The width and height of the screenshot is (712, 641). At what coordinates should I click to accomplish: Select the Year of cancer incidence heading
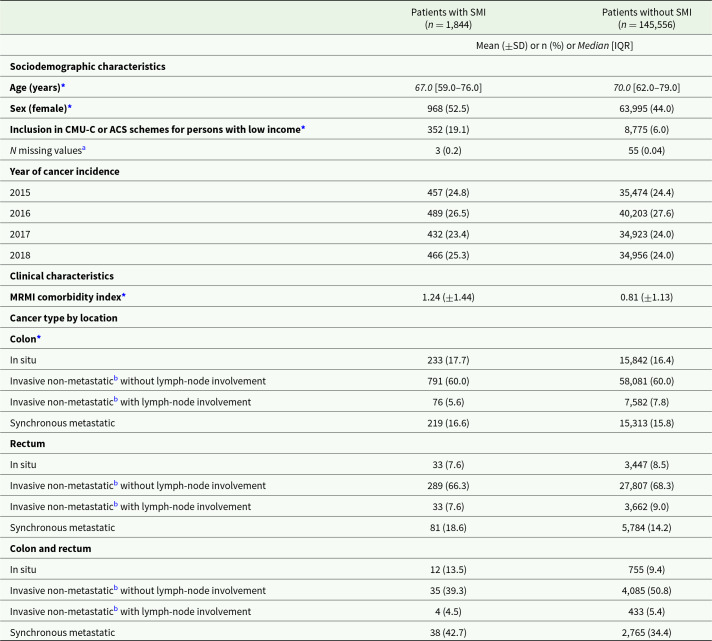(x=64, y=171)
